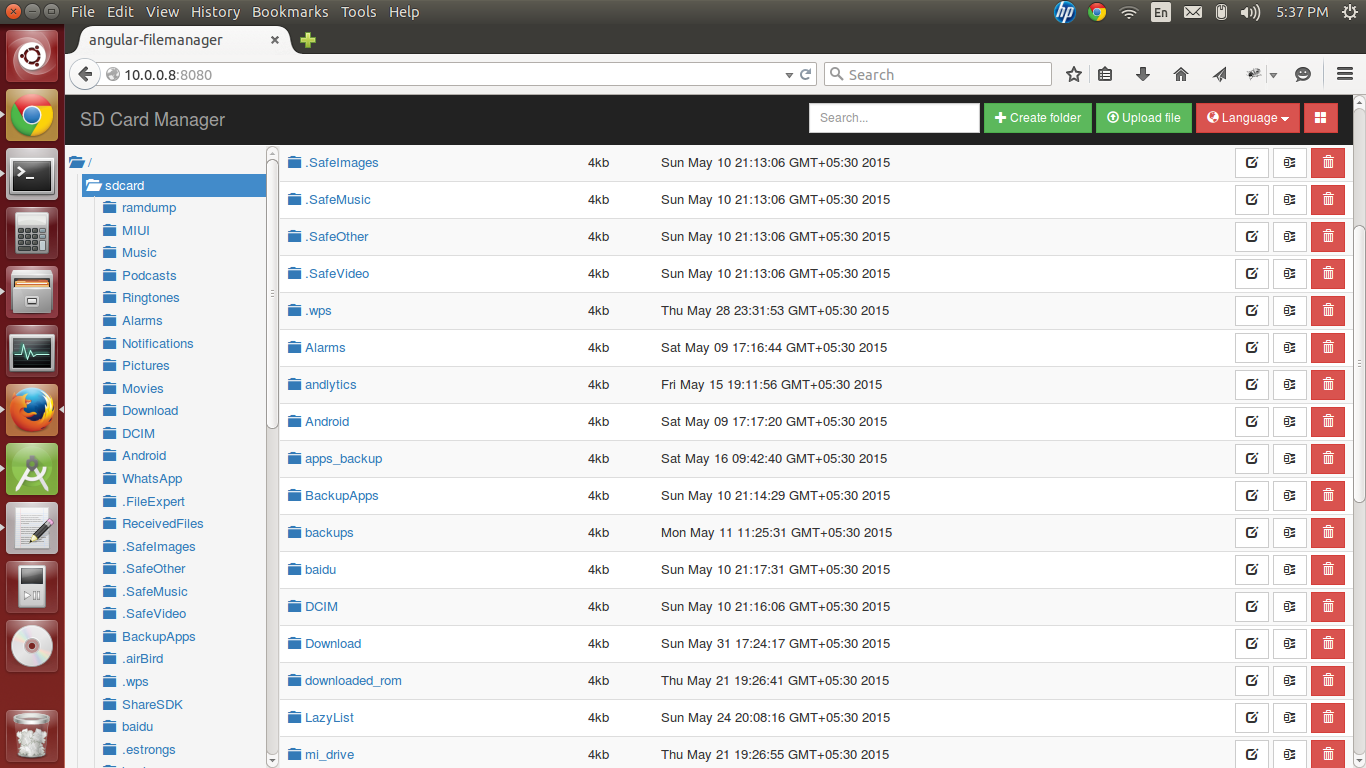Open Terminal from the Ubuntu launcher
Screen dimensions: 1366x768
(33, 176)
